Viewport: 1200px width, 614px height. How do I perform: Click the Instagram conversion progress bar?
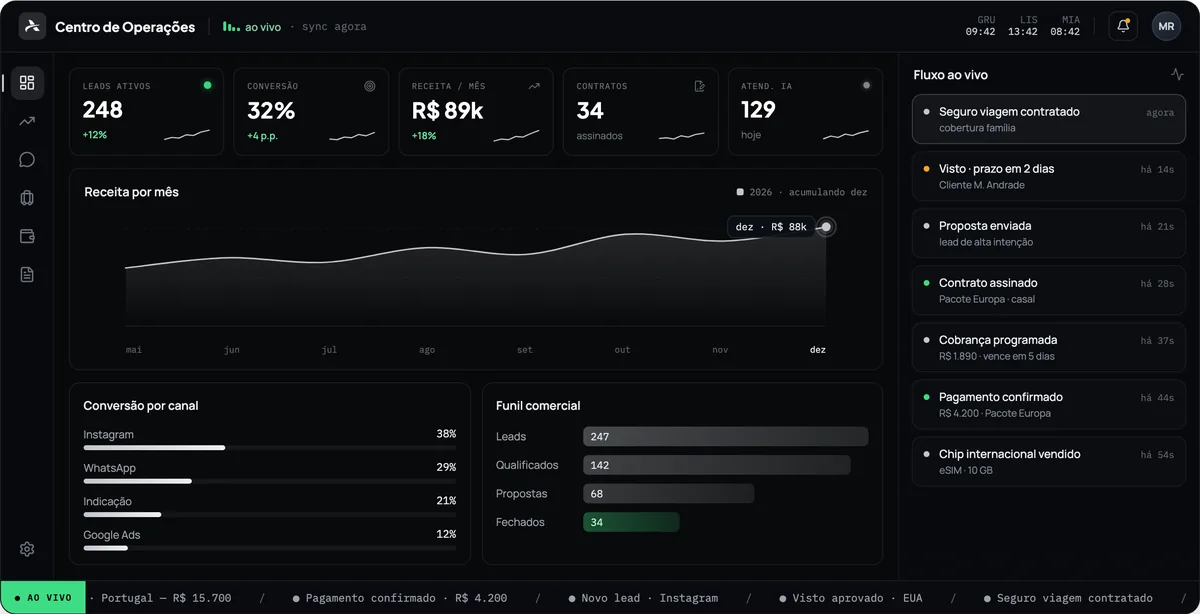point(270,448)
